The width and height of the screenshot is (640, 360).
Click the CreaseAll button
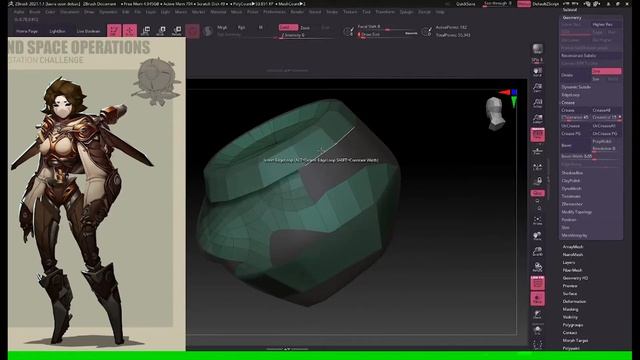click(x=607, y=110)
